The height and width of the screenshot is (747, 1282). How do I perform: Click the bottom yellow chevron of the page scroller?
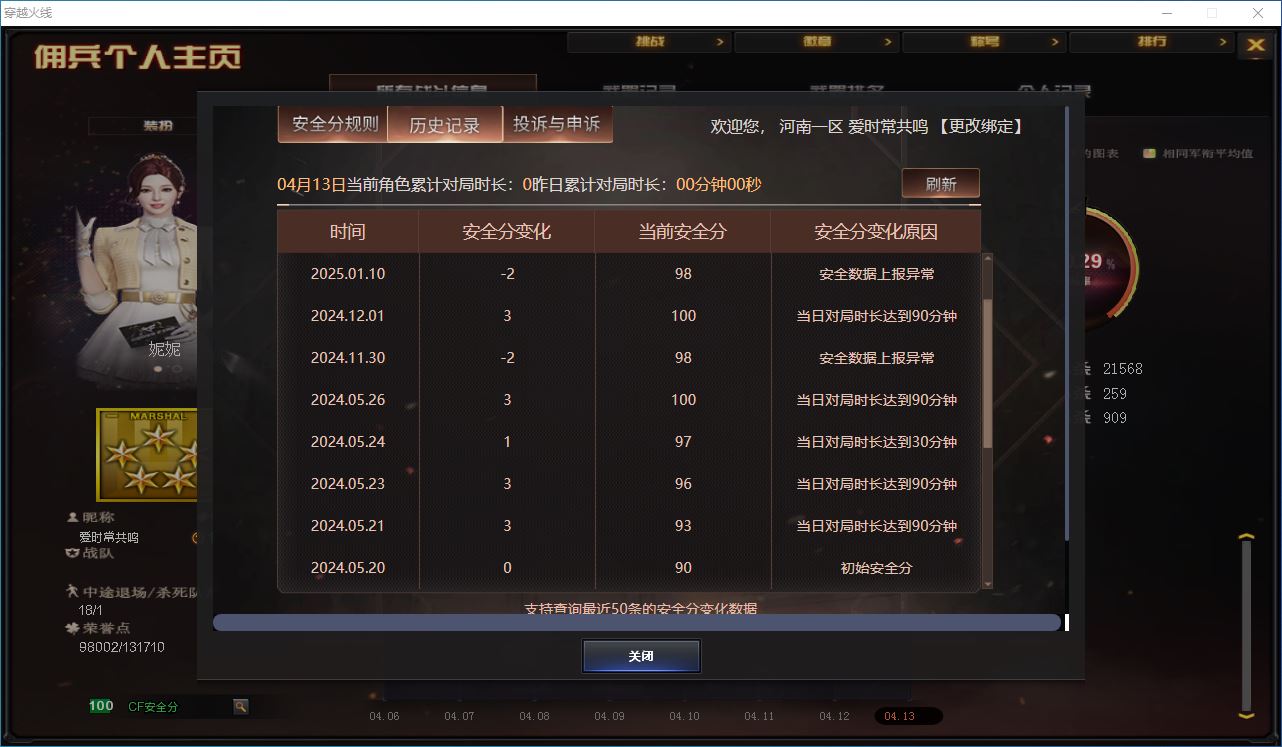click(1246, 715)
